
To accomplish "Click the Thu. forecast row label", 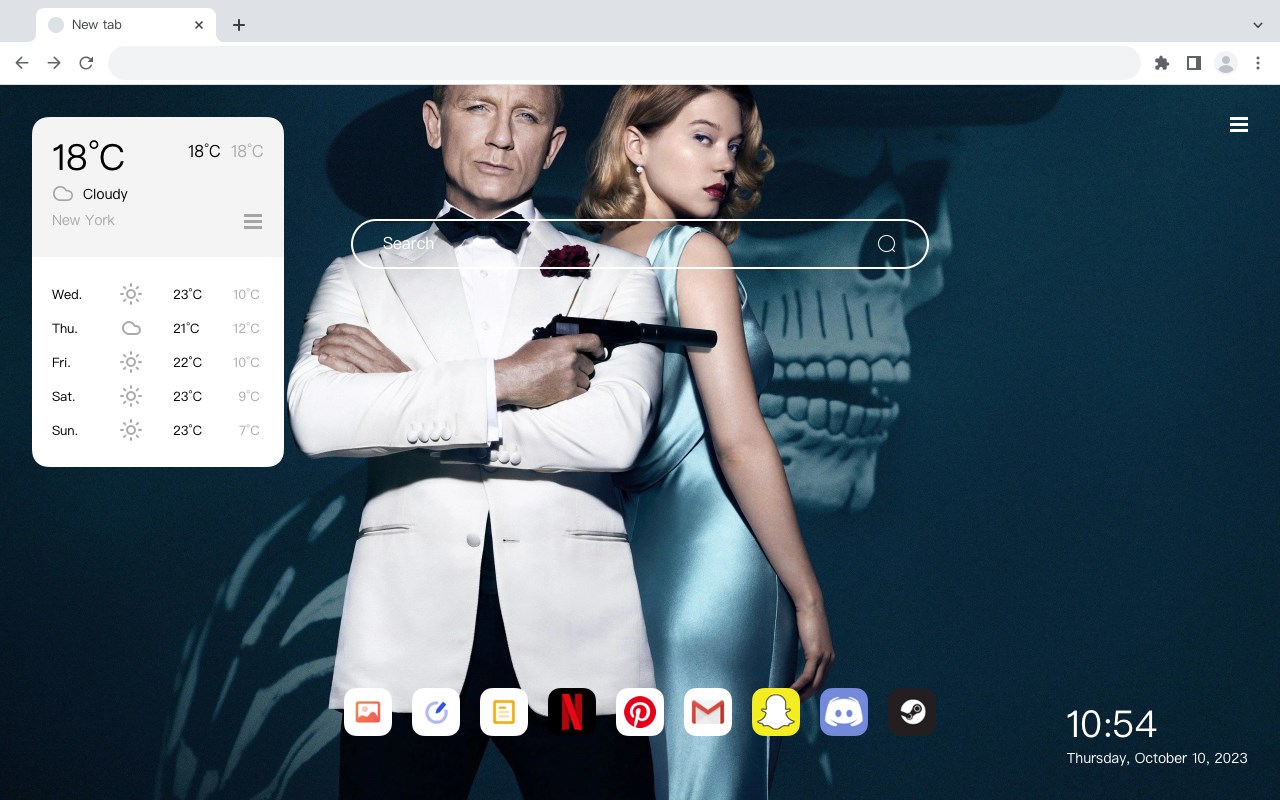I will pos(65,328).
